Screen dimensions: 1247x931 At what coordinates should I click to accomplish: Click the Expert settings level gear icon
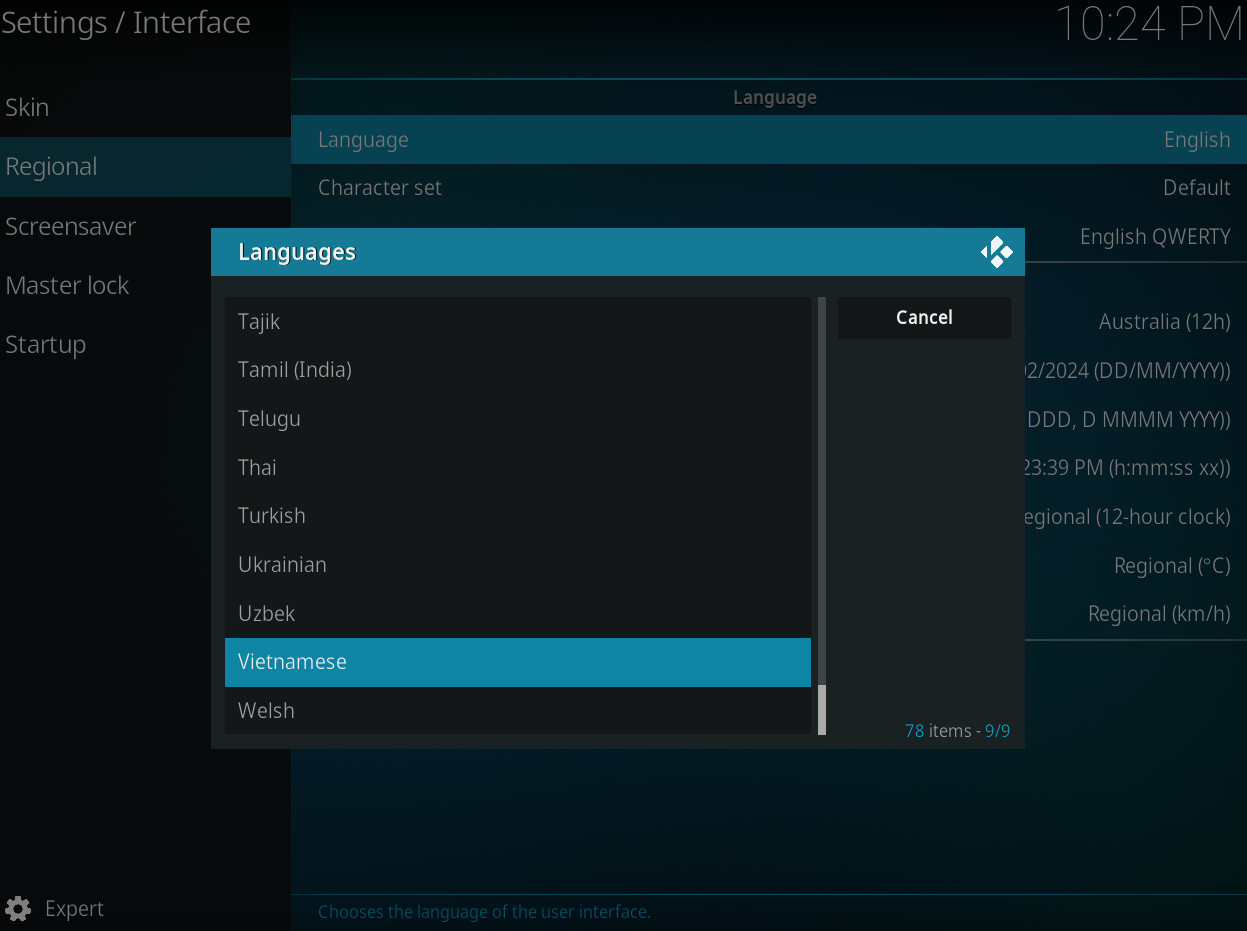tap(17, 909)
